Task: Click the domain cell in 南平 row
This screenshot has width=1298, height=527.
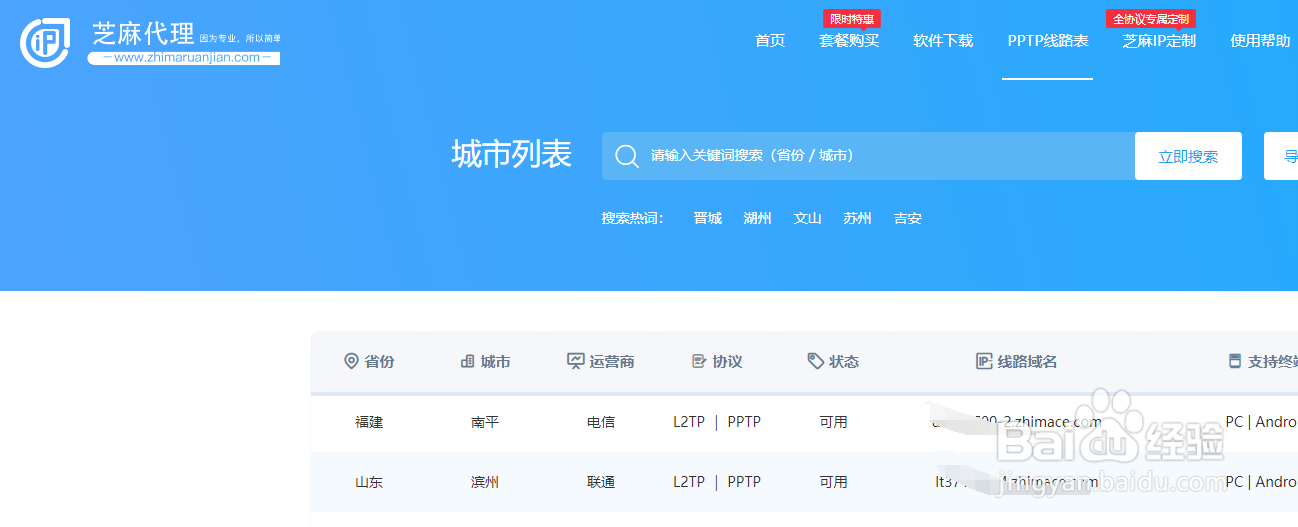Action: (1017, 422)
